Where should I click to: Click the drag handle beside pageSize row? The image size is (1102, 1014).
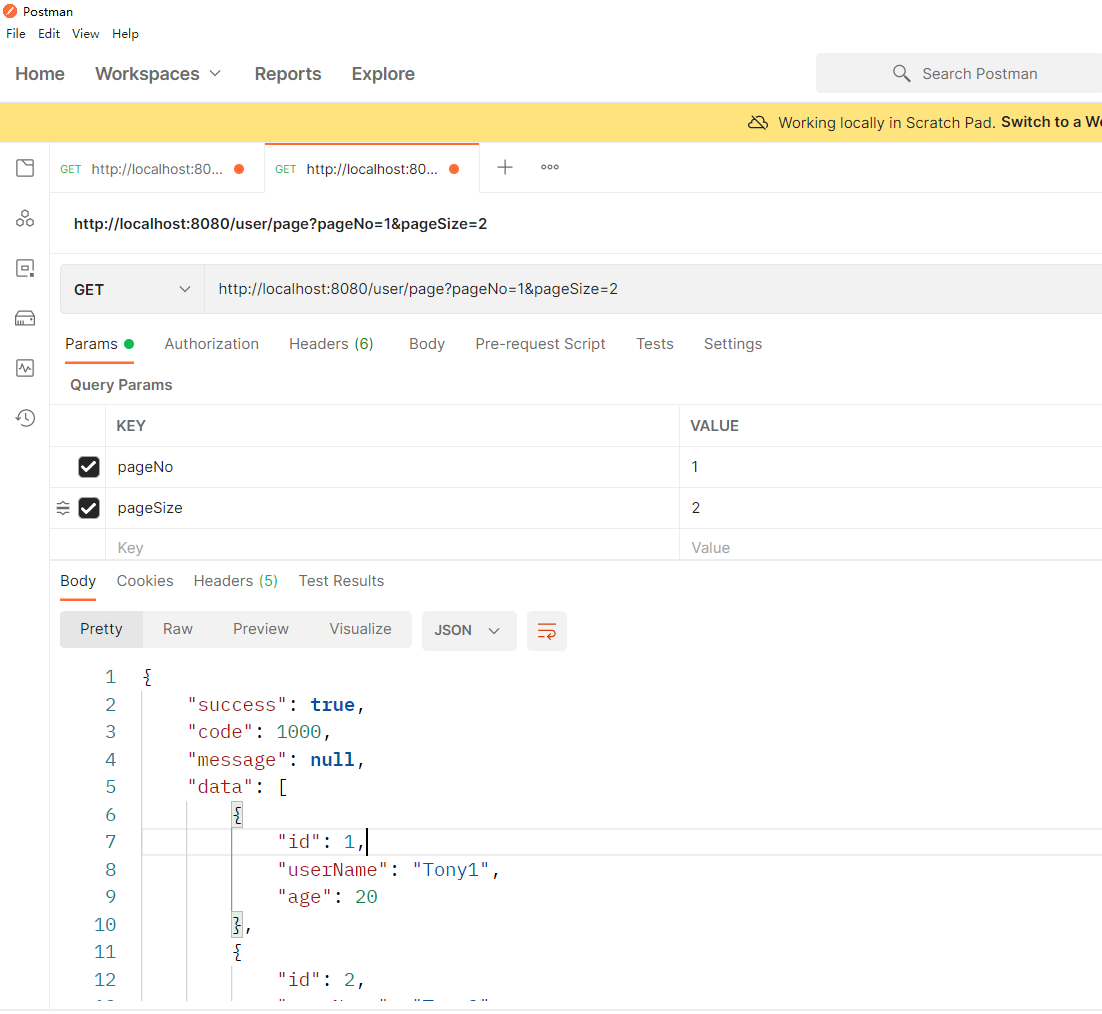tap(63, 508)
